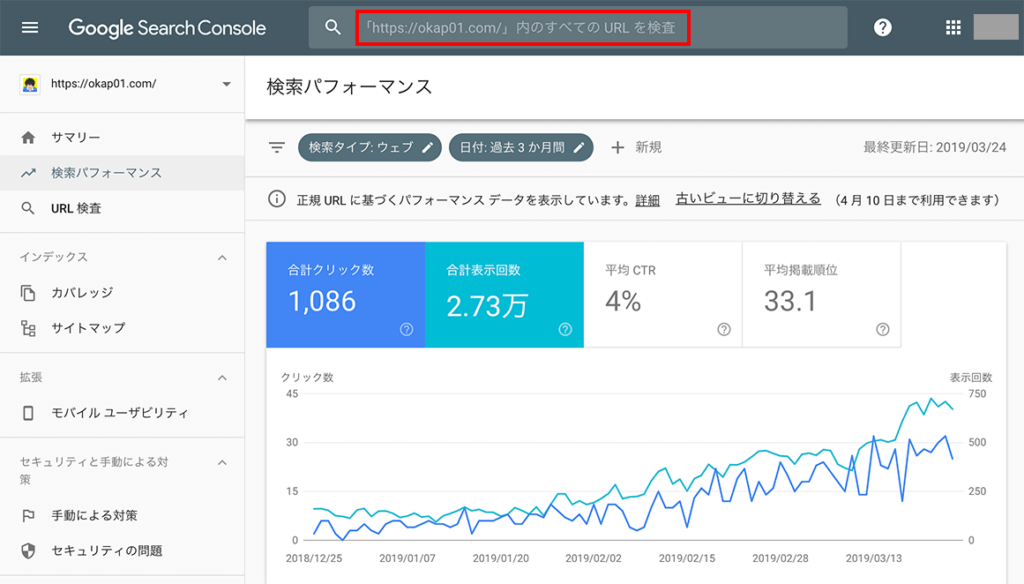Screen dimensions: 1024x584
Task: Click the search magnifier icon in top bar
Action: 333,27
